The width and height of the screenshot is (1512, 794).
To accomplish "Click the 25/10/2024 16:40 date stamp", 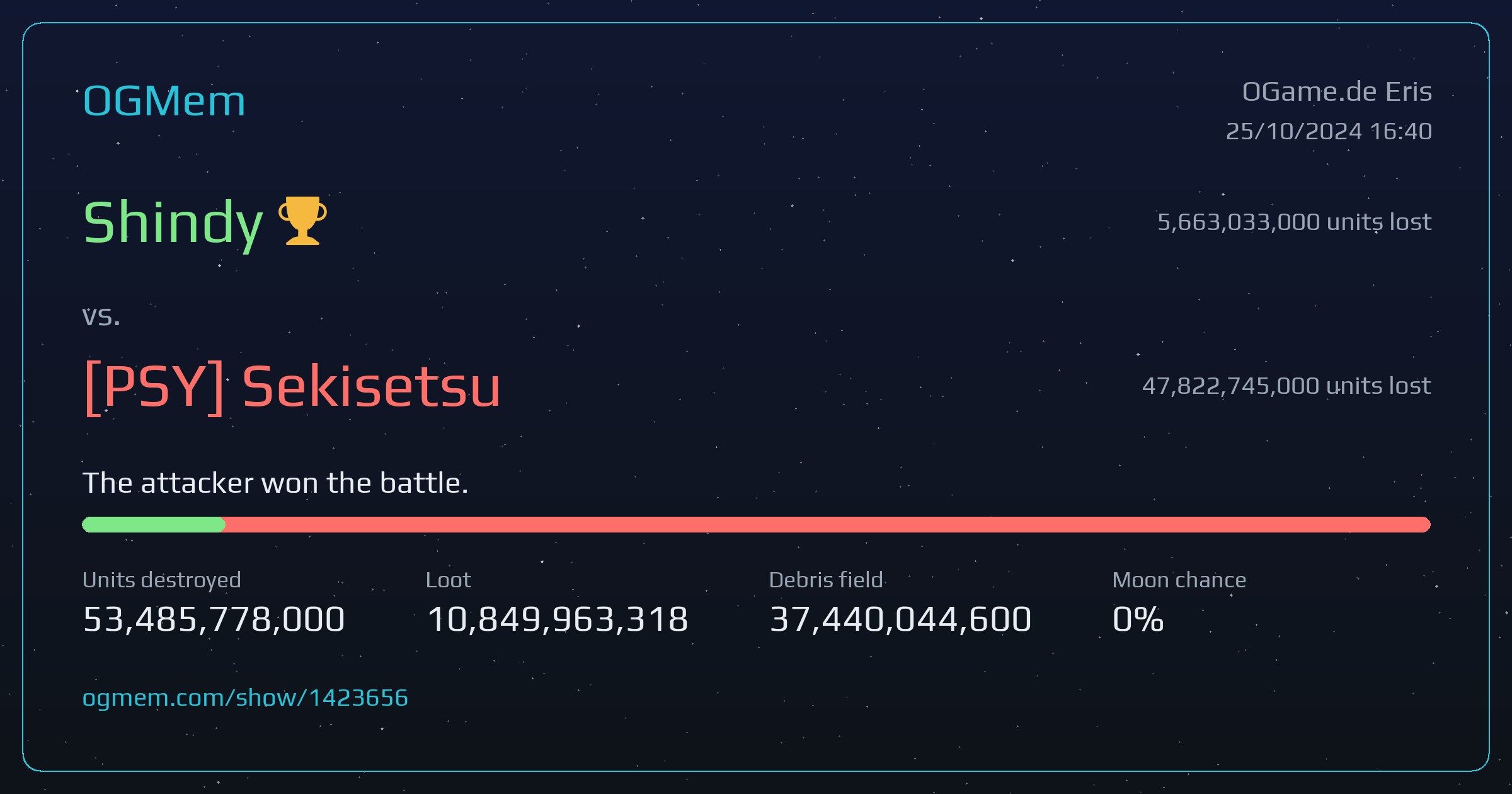I will (x=1329, y=131).
